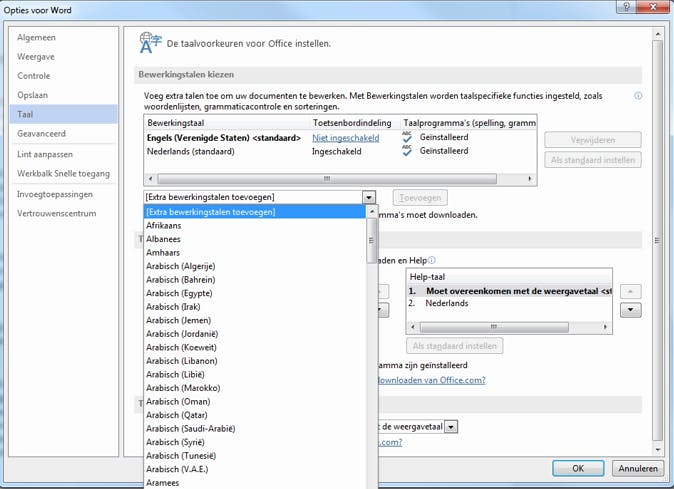Select Arabisch (Saudi-Arabië) in the list
Image resolution: width=674 pixels, height=489 pixels.
[x=255, y=428]
